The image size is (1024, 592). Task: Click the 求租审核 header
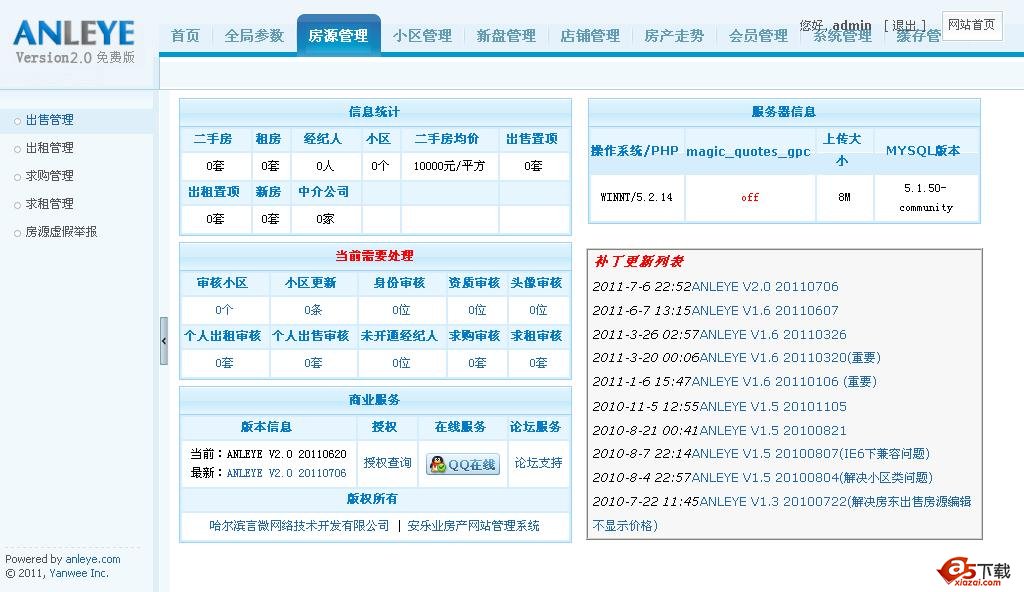(536, 336)
